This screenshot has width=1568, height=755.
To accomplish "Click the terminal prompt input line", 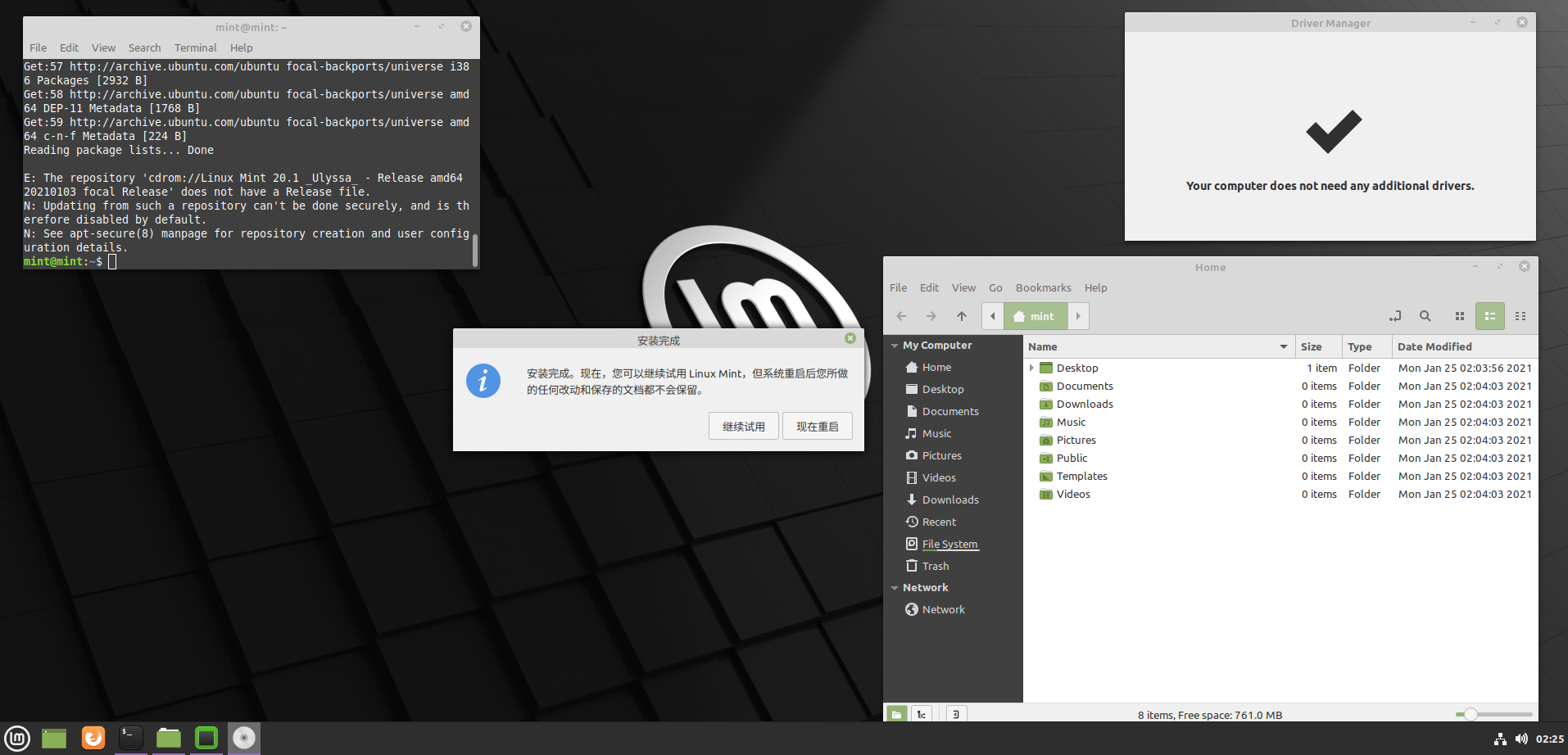I will (x=246, y=261).
